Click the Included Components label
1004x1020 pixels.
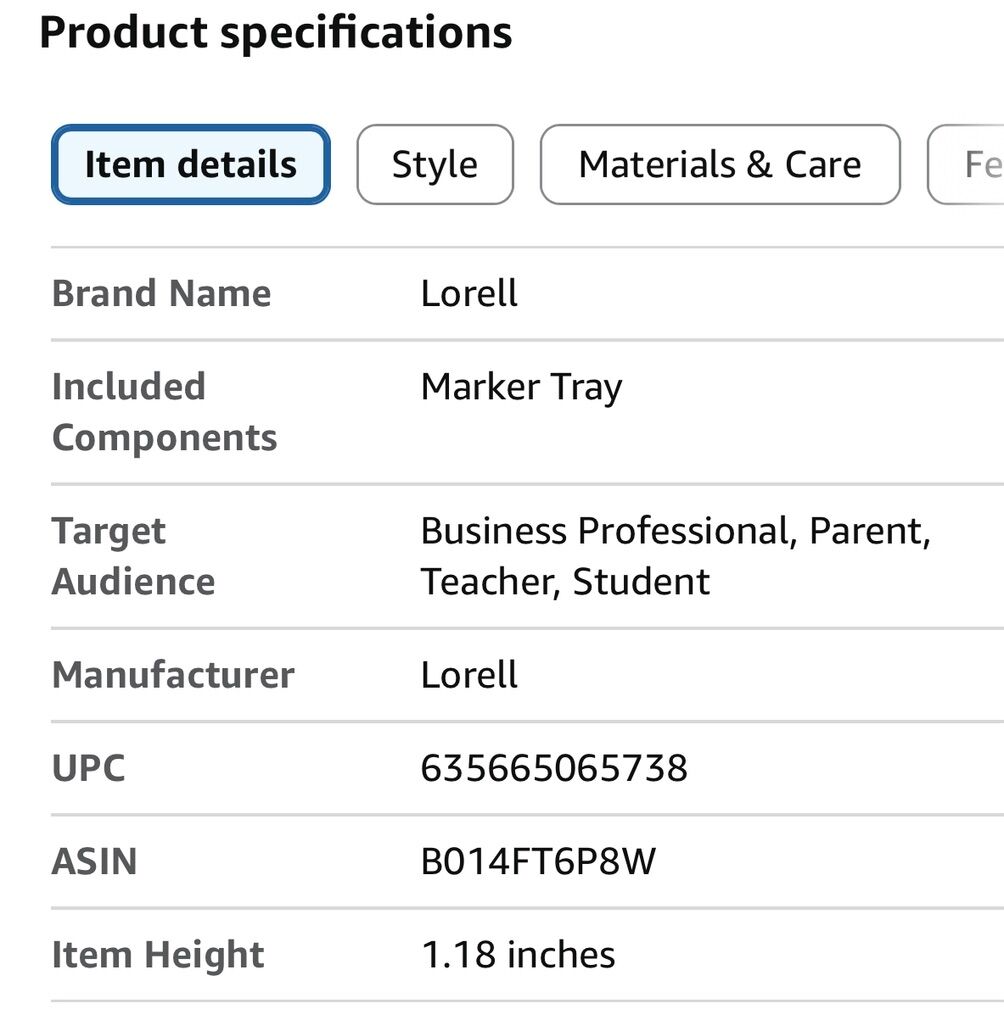(x=164, y=412)
